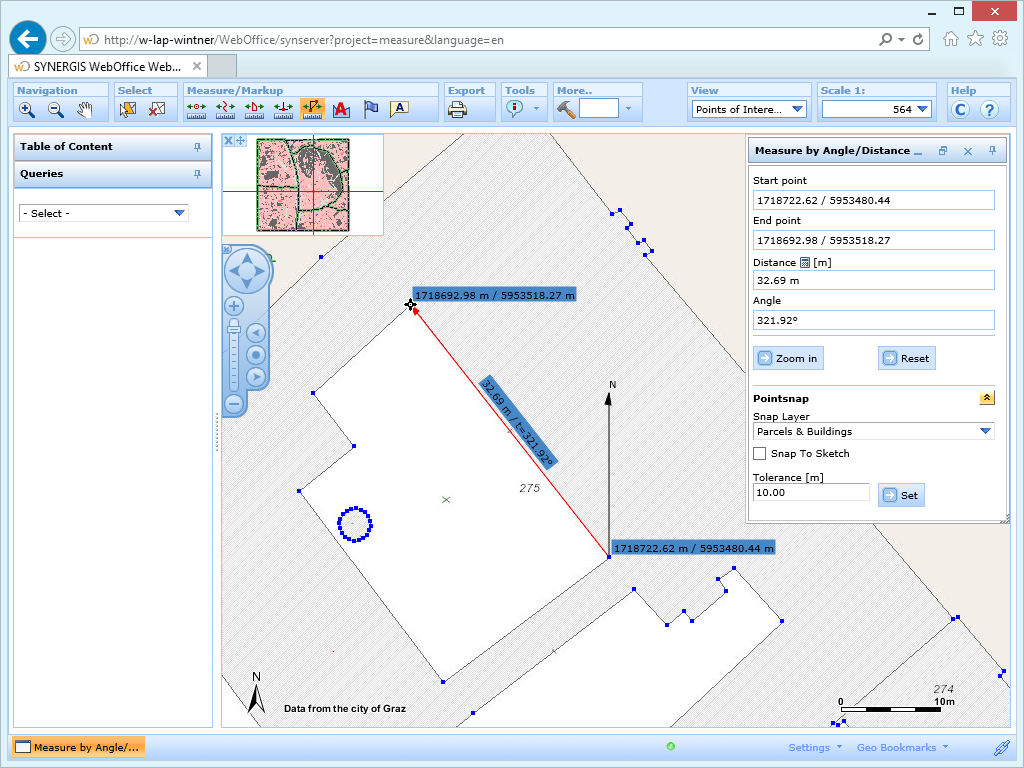Viewport: 1024px width, 768px height.
Task: Open the Help question mark
Action: click(x=988, y=110)
